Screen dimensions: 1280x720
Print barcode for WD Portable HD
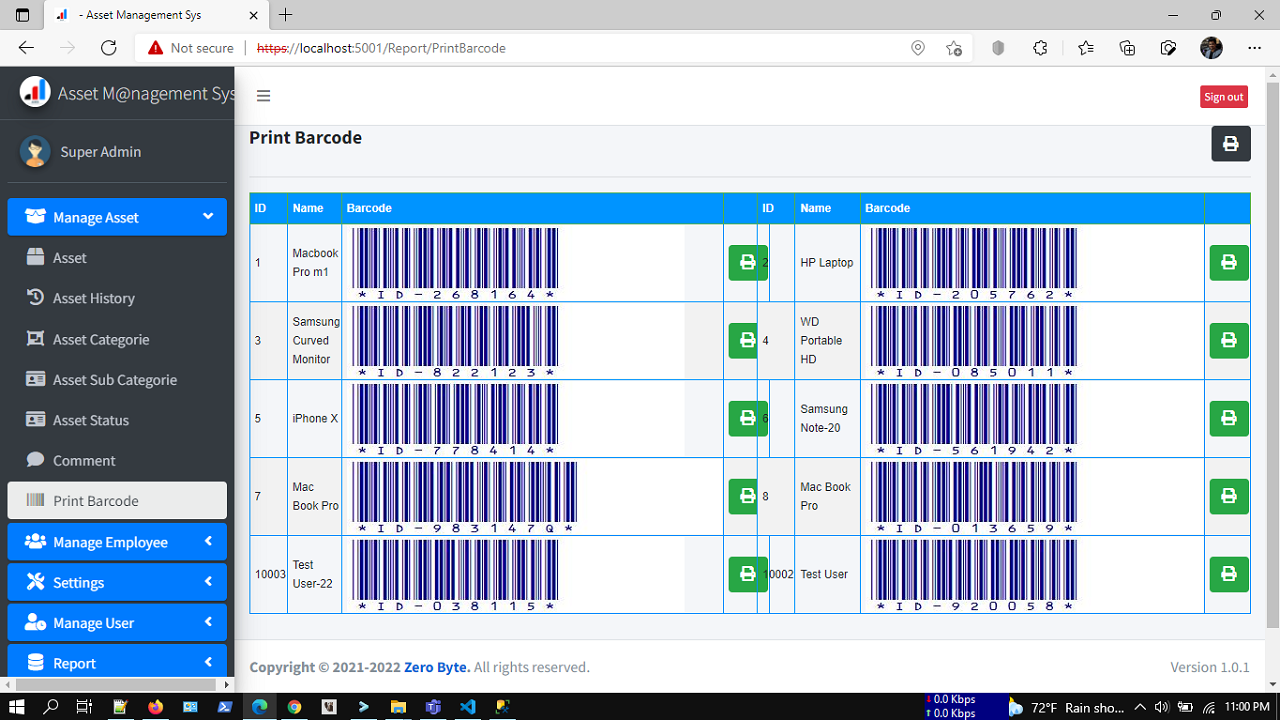1229,340
